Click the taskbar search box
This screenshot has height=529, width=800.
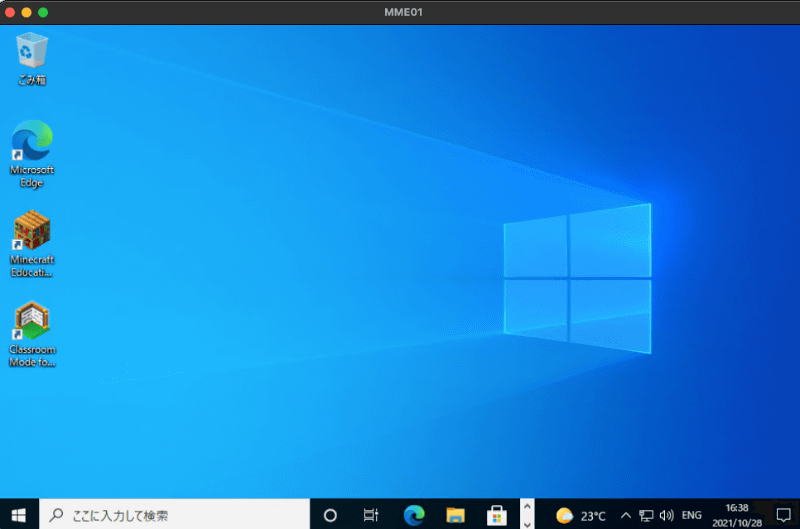[x=174, y=515]
